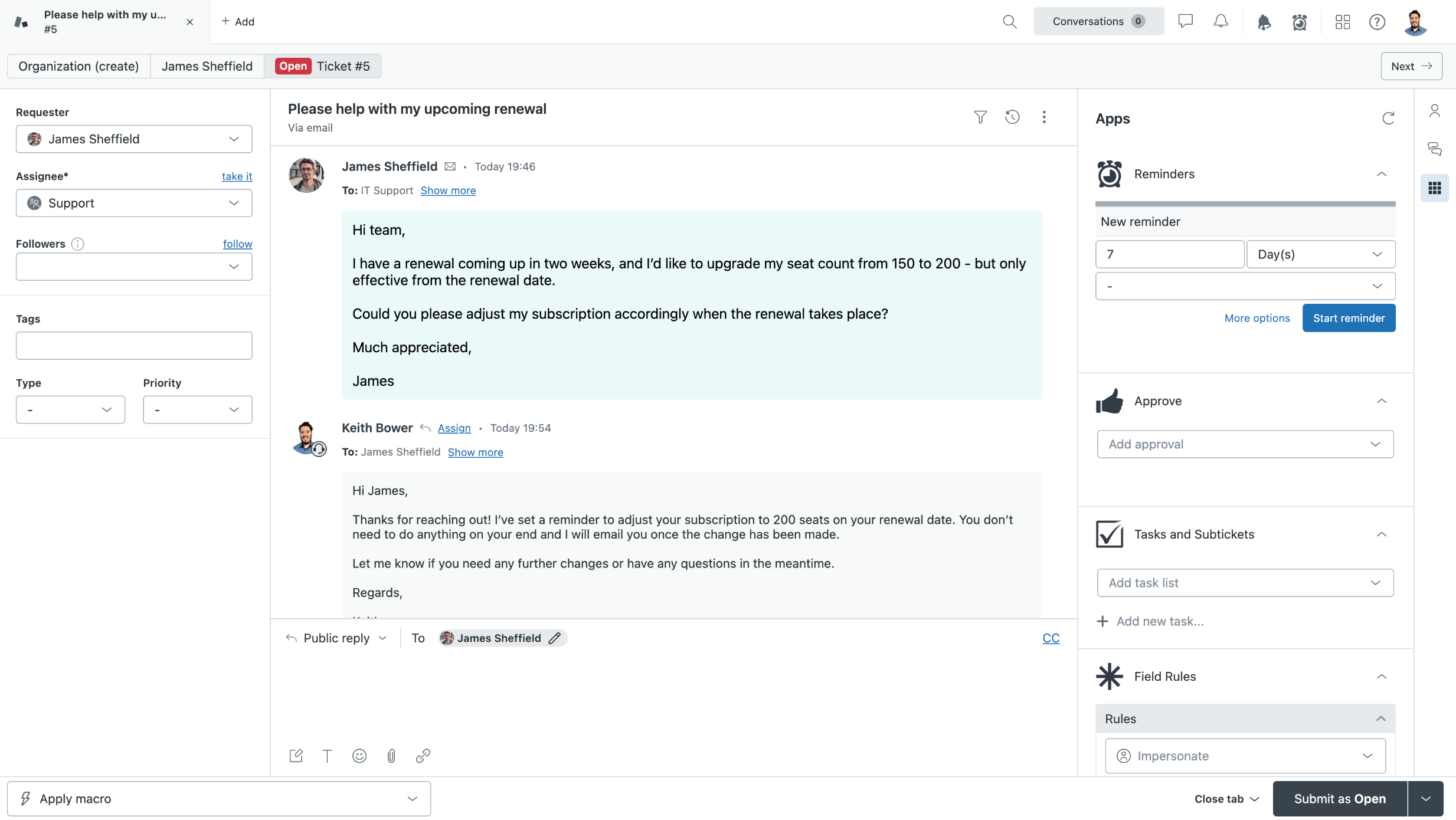
Task: Switch to Organization (create) tab
Action: tap(78, 66)
